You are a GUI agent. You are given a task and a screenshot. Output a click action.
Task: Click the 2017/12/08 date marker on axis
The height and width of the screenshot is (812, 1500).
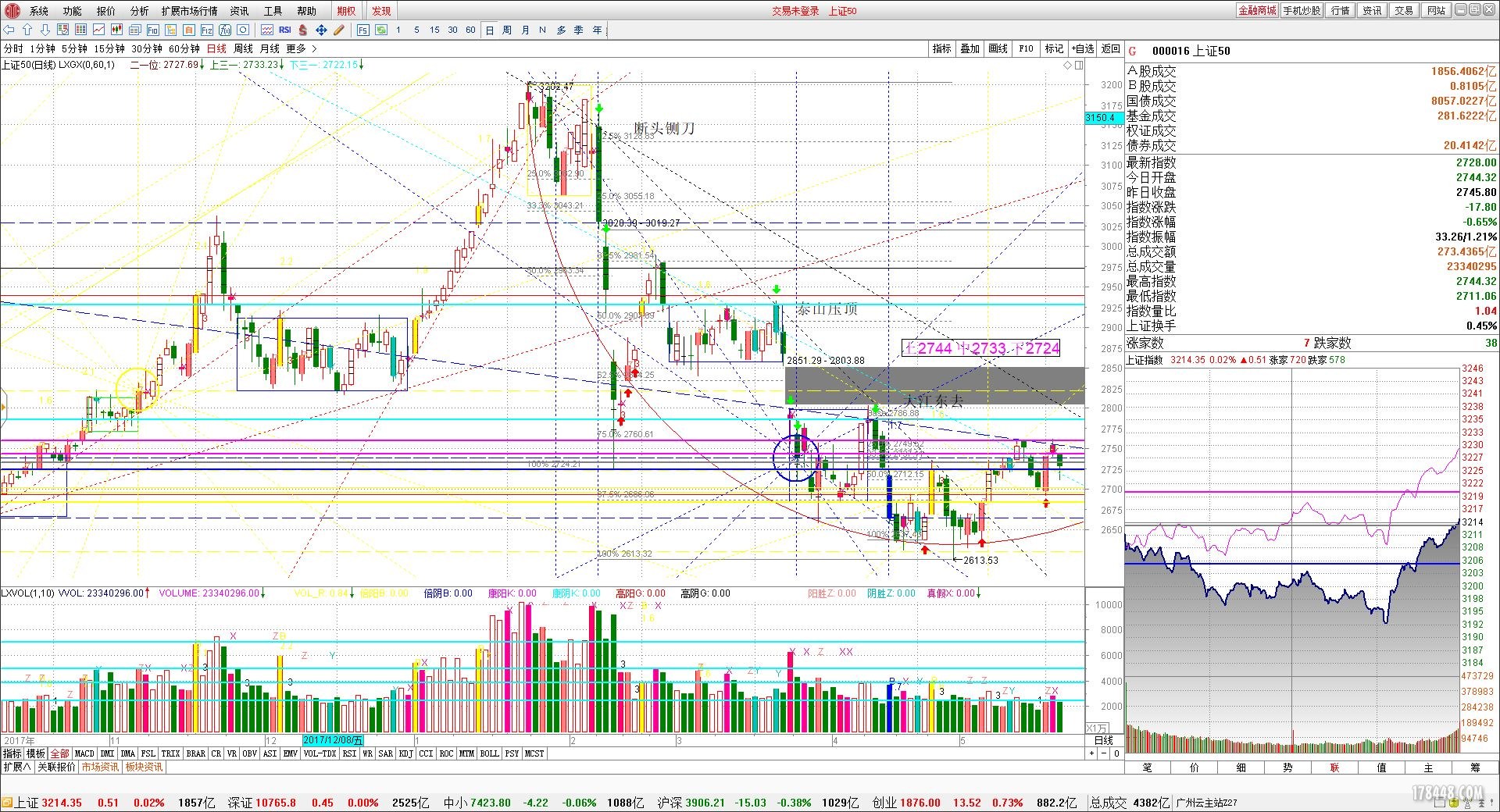point(333,740)
